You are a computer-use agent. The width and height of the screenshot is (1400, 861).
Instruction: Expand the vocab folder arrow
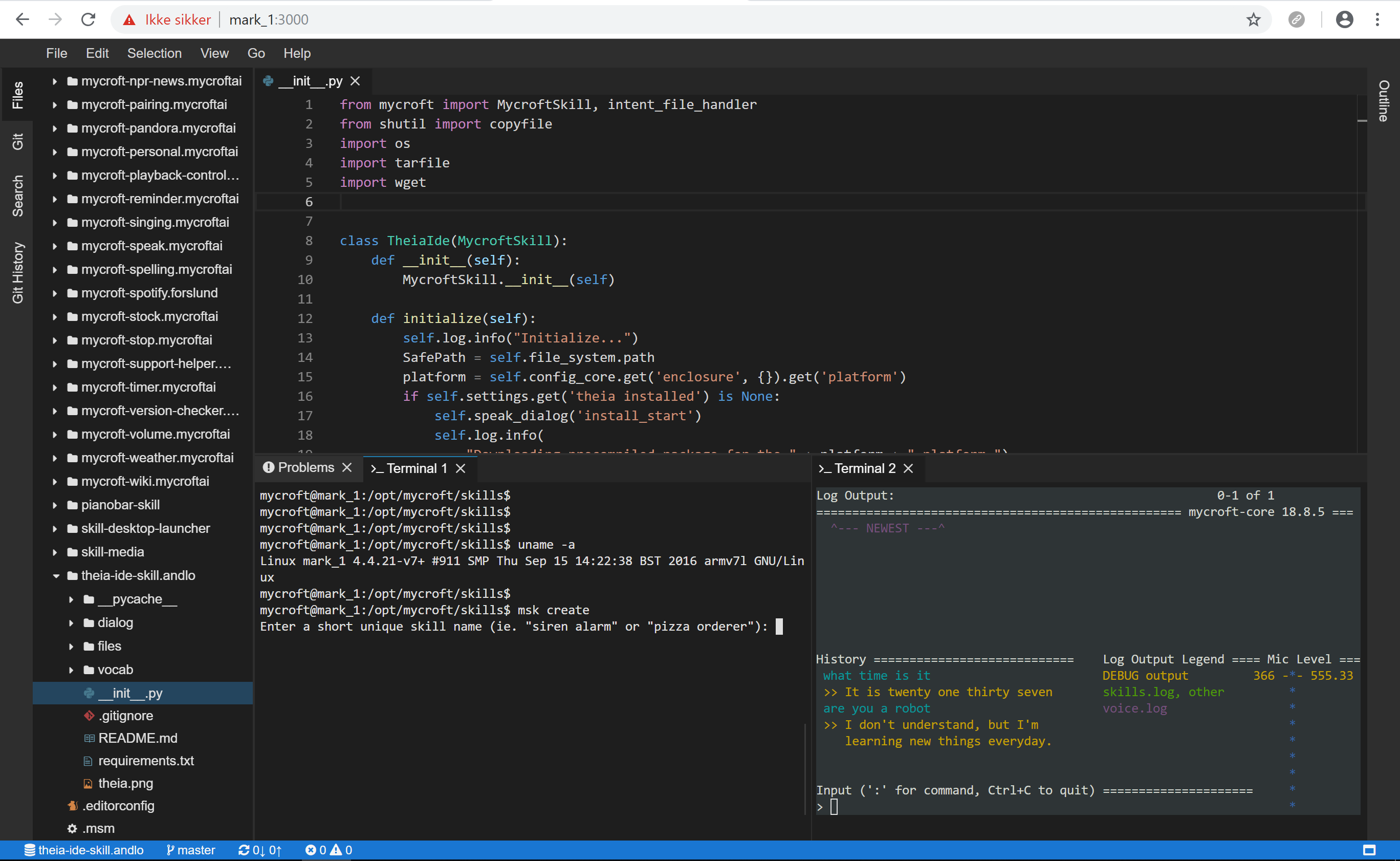tap(71, 670)
